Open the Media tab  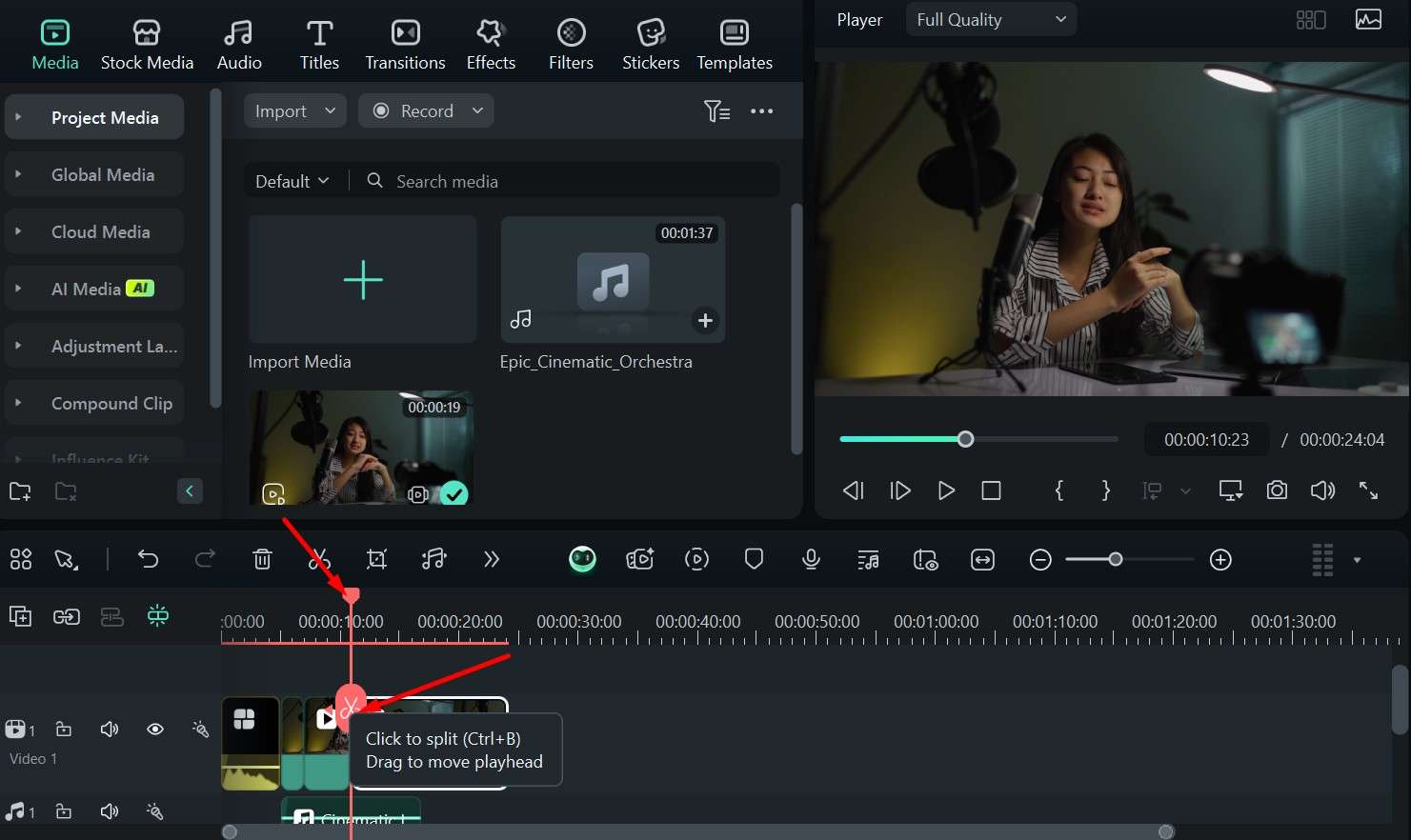point(54,45)
